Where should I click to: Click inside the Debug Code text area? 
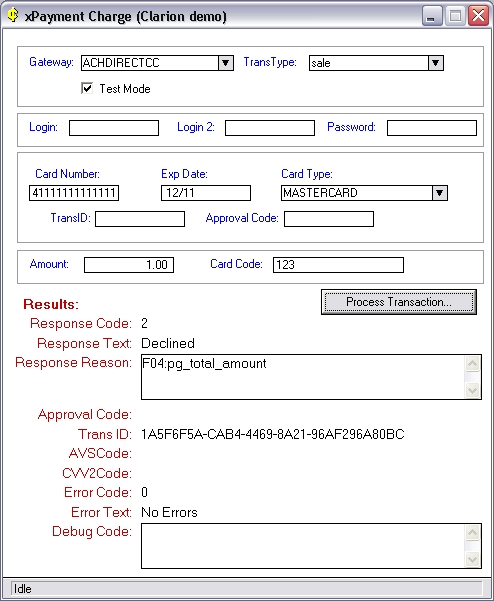(303, 546)
